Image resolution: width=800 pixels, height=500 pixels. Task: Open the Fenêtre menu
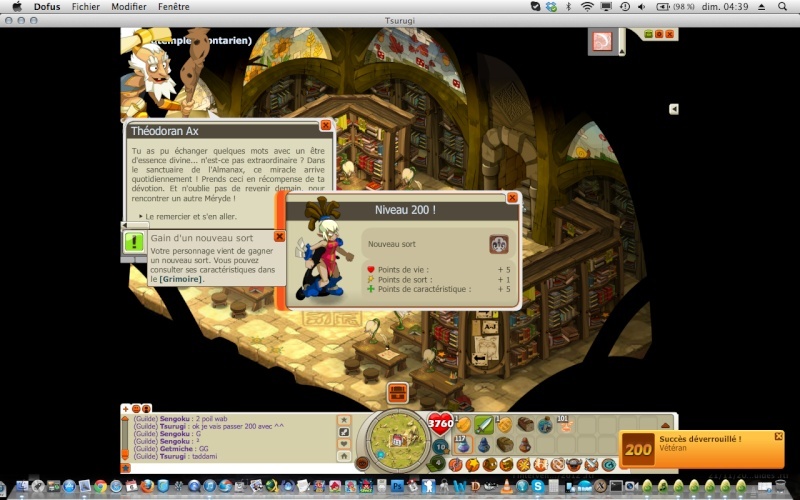[173, 7]
